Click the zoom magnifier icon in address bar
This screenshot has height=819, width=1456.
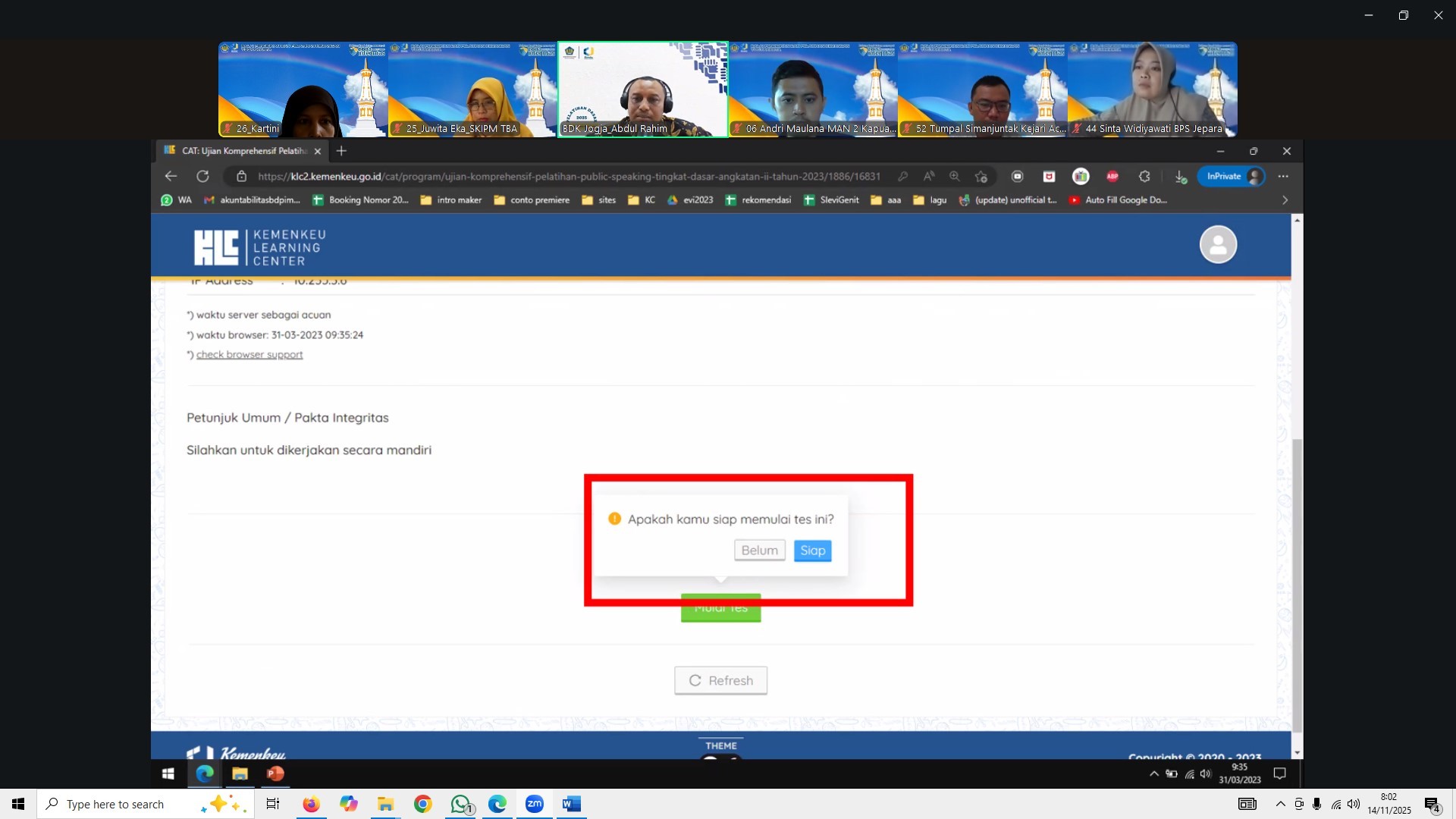[x=955, y=176]
